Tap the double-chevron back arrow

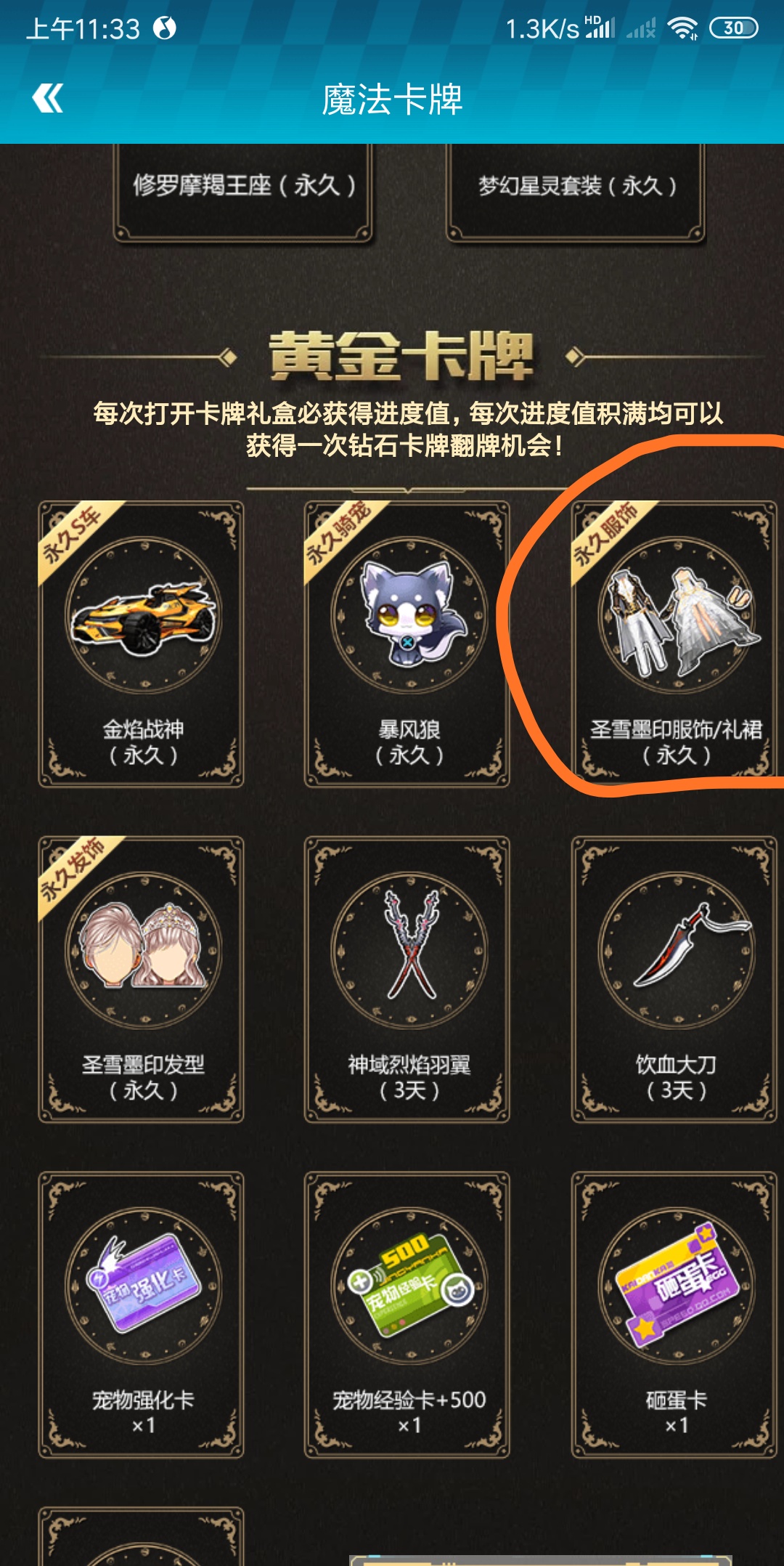click(48, 98)
